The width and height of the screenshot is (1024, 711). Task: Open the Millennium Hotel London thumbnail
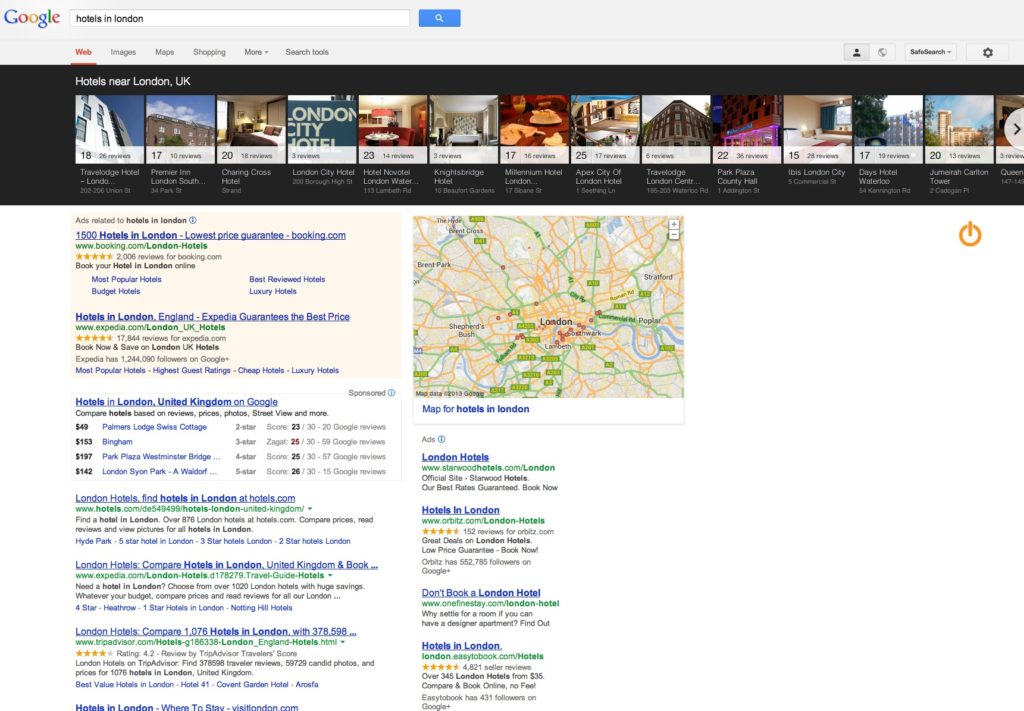534,129
